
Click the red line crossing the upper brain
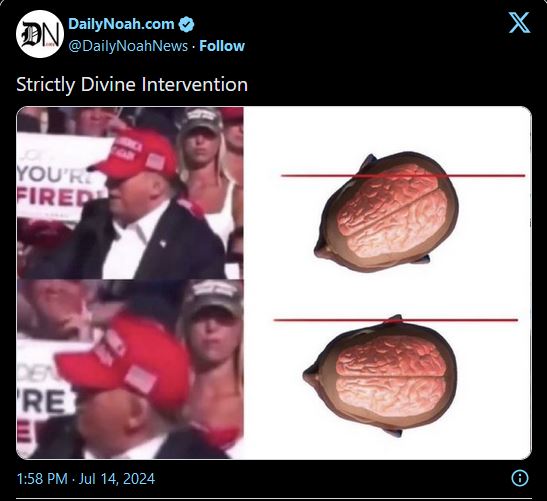coord(403,176)
